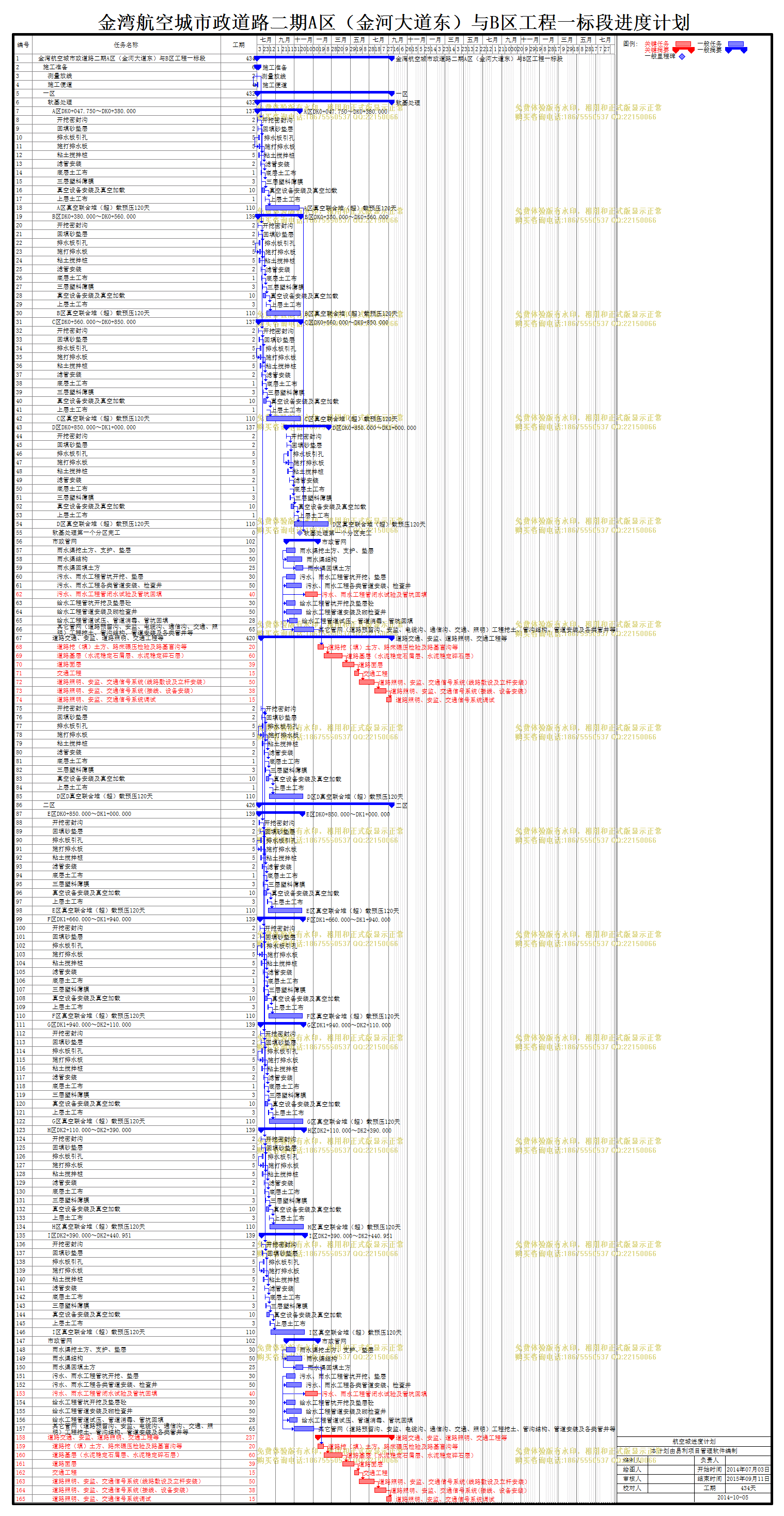
Task: Select row 70 道路面层 in red
Action: (69, 664)
